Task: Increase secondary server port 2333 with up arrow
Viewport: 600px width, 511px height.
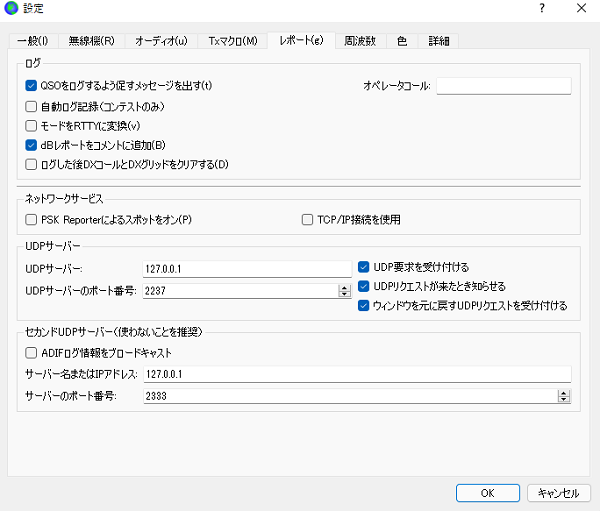Action: click(564, 392)
